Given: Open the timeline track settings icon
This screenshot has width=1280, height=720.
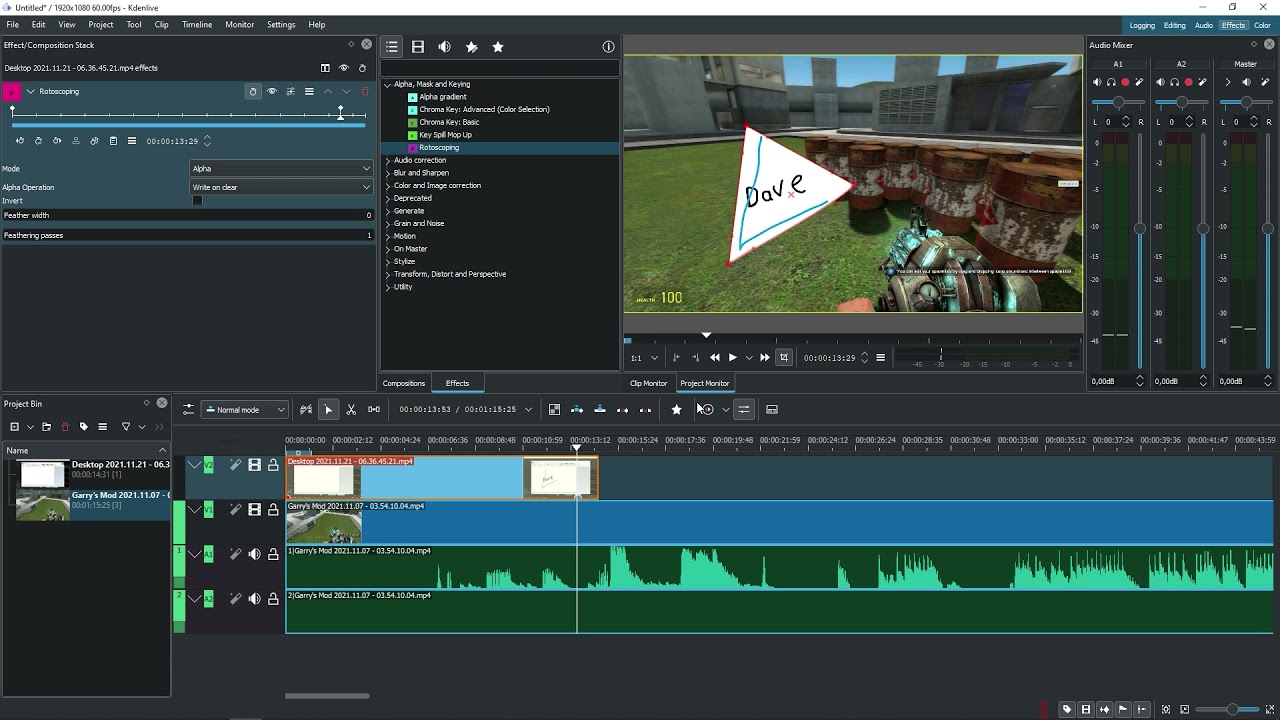Looking at the screenshot, I should (188, 409).
